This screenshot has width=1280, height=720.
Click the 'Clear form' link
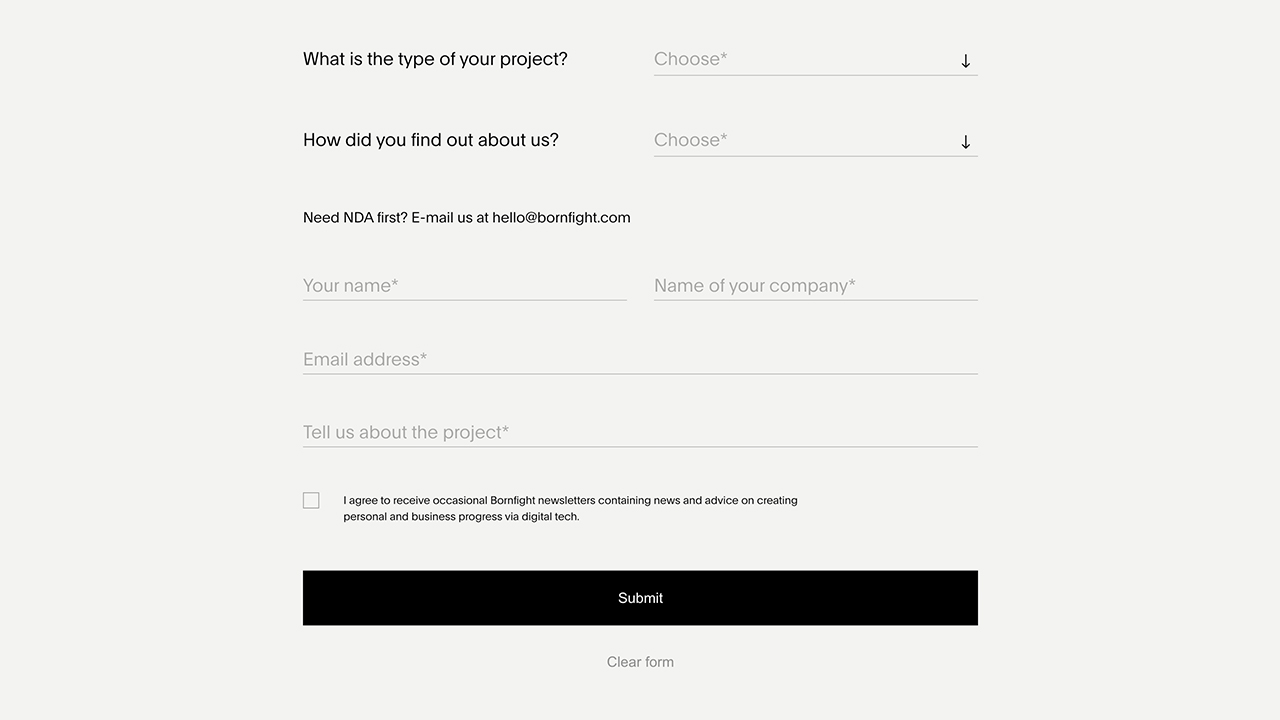click(x=640, y=662)
